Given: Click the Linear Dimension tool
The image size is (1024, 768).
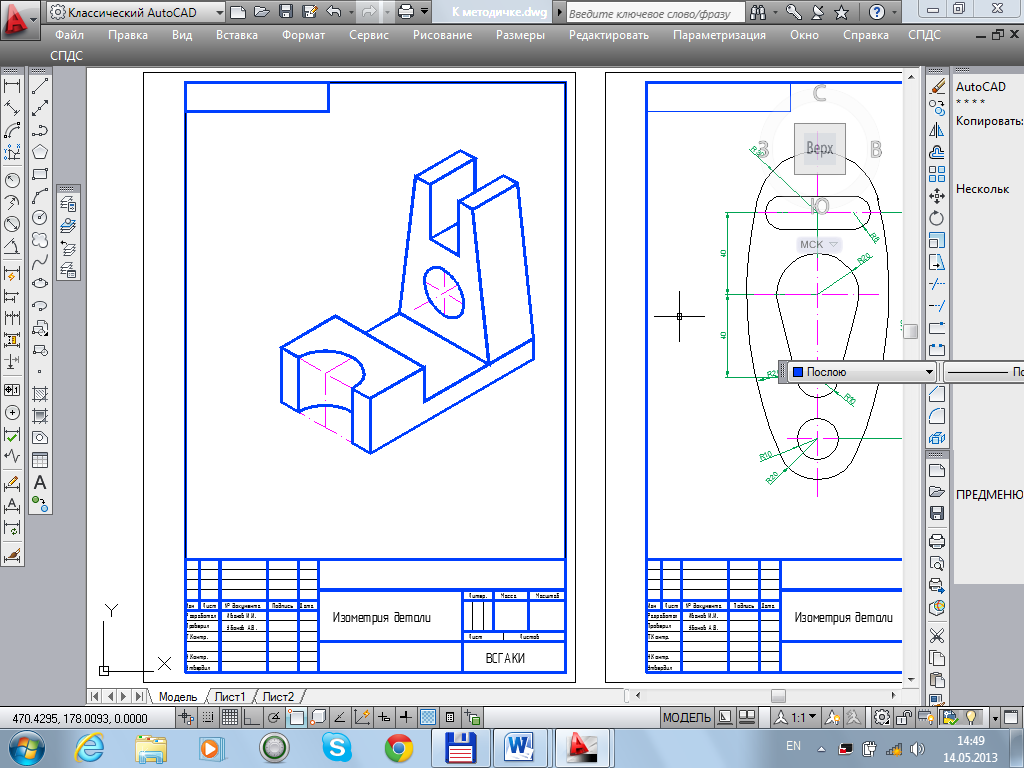Looking at the screenshot, I should (12, 86).
